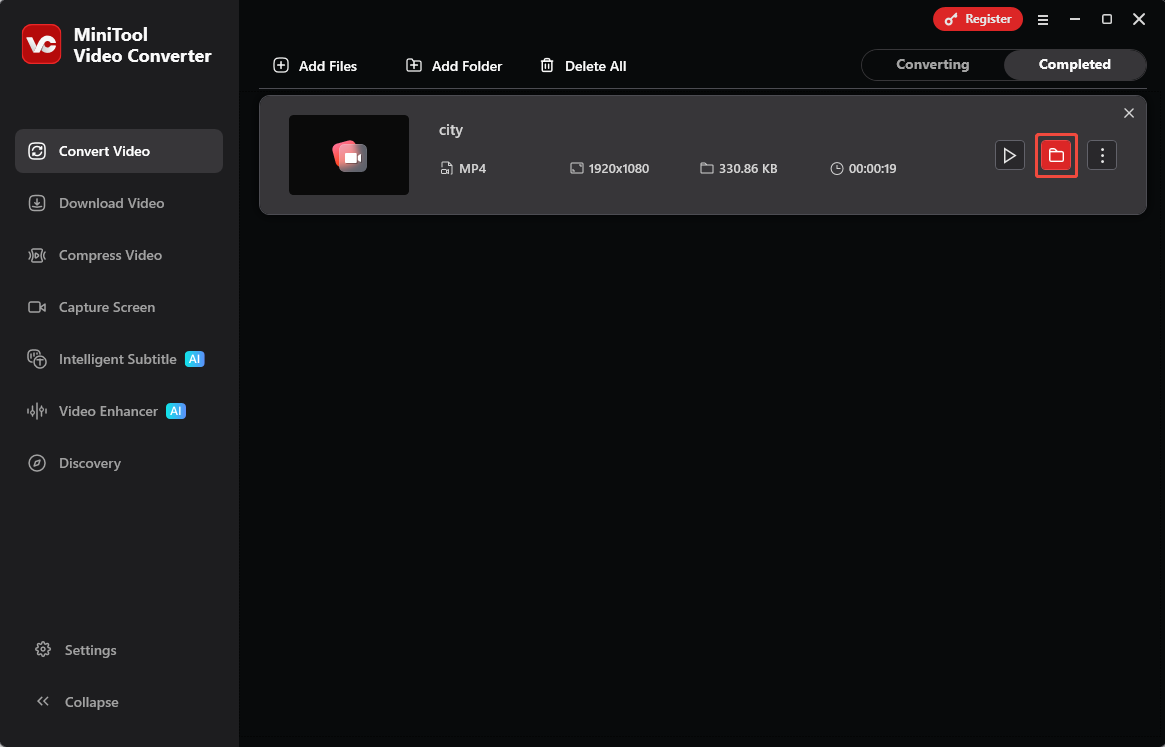Collapse the sidebar panel

[x=77, y=702]
